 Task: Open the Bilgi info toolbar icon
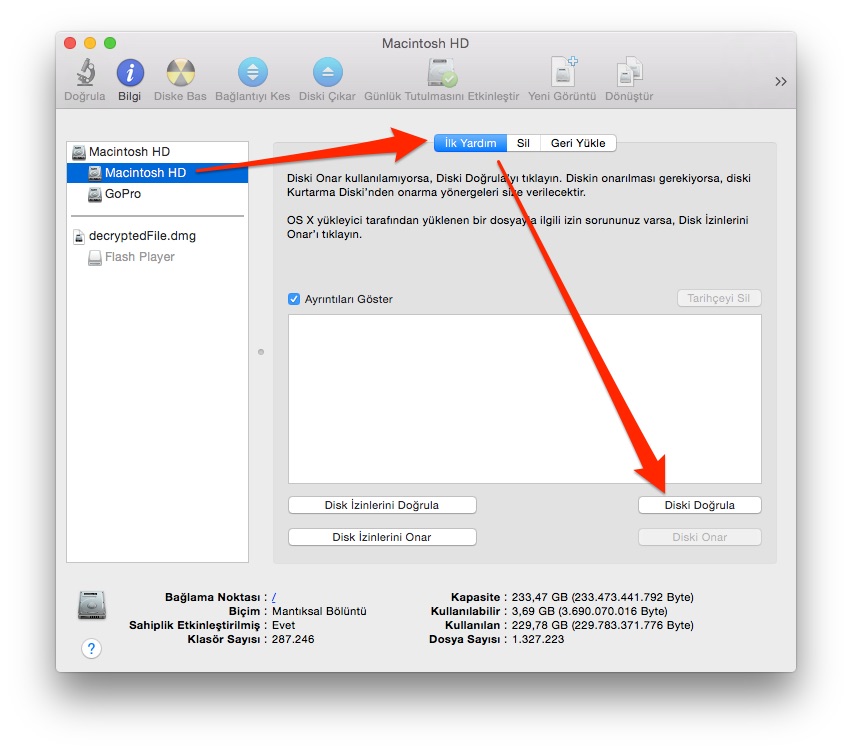(130, 74)
